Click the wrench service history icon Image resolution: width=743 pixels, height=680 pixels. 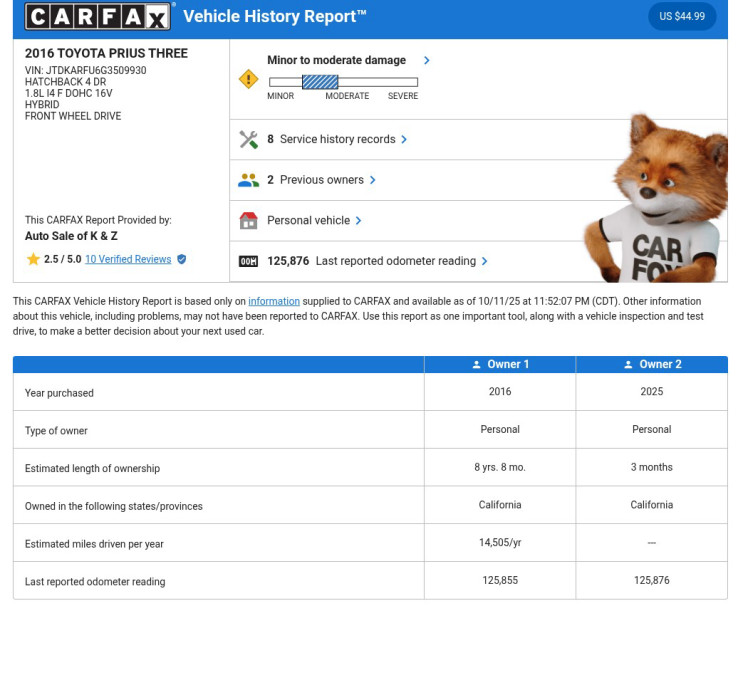[x=248, y=140]
